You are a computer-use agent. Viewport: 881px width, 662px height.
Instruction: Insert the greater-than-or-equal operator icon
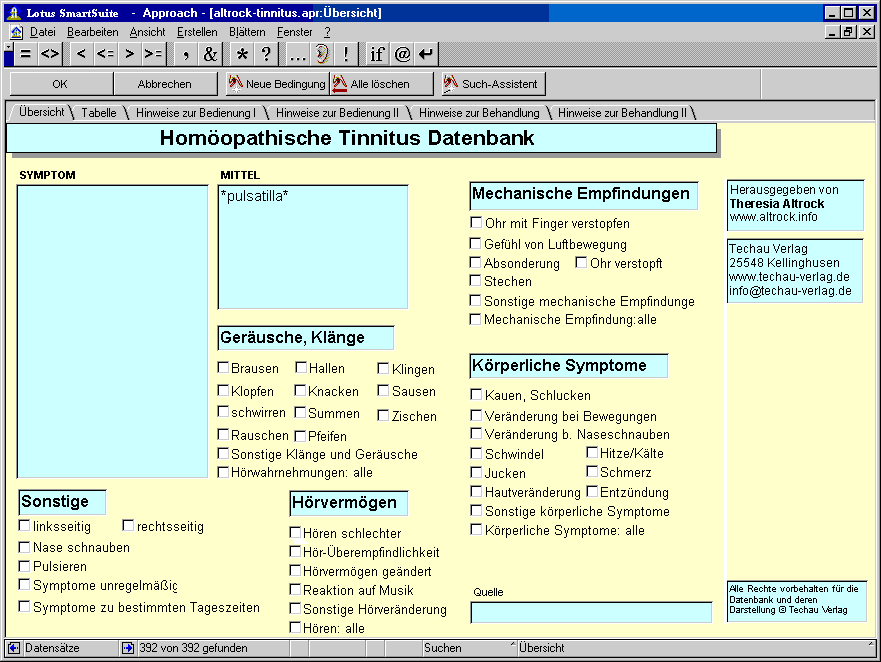tap(153, 55)
